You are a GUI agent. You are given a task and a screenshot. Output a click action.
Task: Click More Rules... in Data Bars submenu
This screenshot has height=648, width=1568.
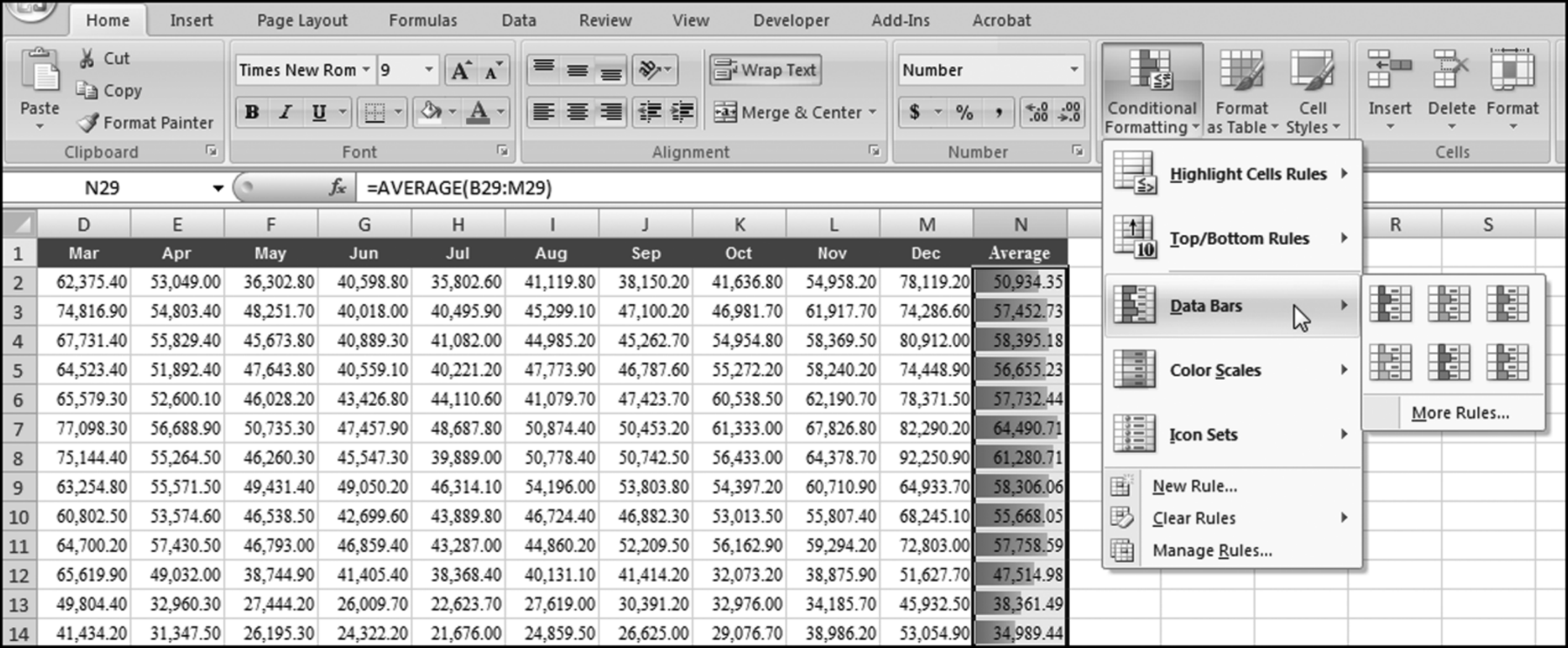(1460, 413)
